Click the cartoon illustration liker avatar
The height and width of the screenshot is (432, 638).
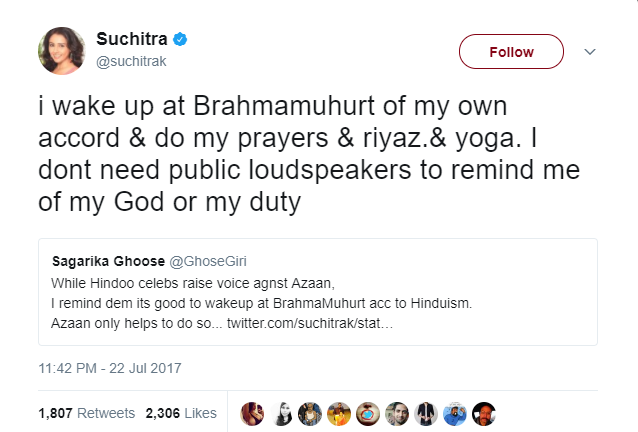point(455,413)
